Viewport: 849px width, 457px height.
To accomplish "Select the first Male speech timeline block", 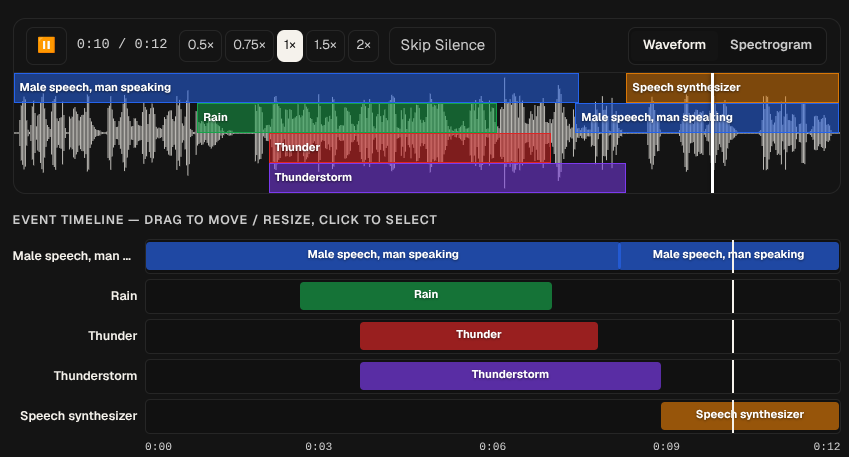I will pyautogui.click(x=382, y=256).
